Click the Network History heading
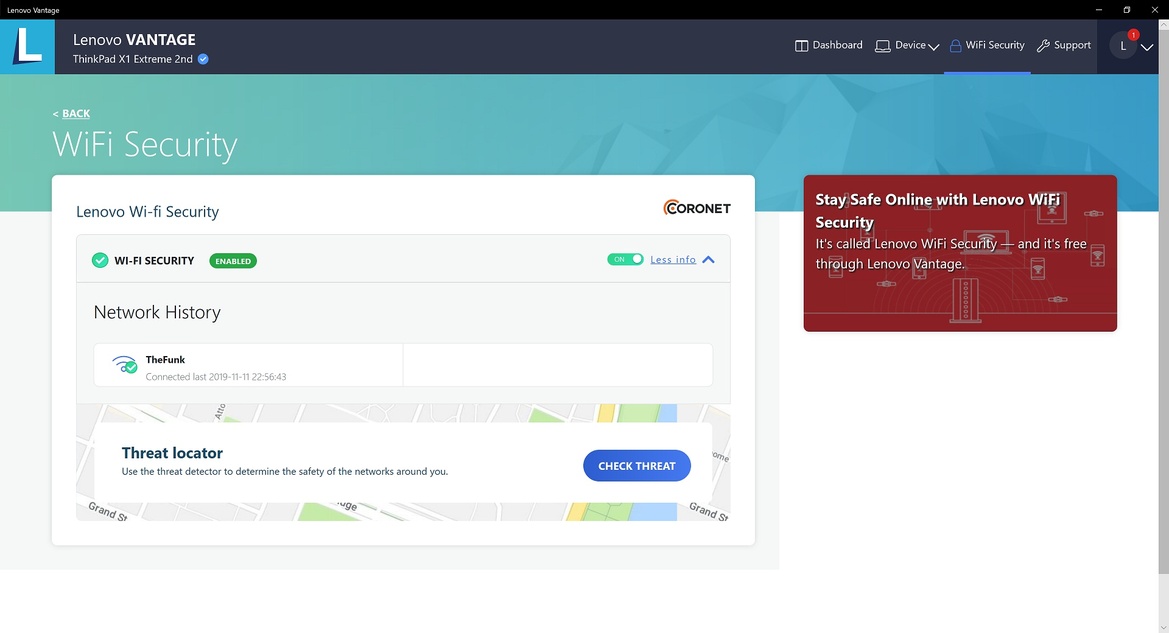 pyautogui.click(x=157, y=312)
